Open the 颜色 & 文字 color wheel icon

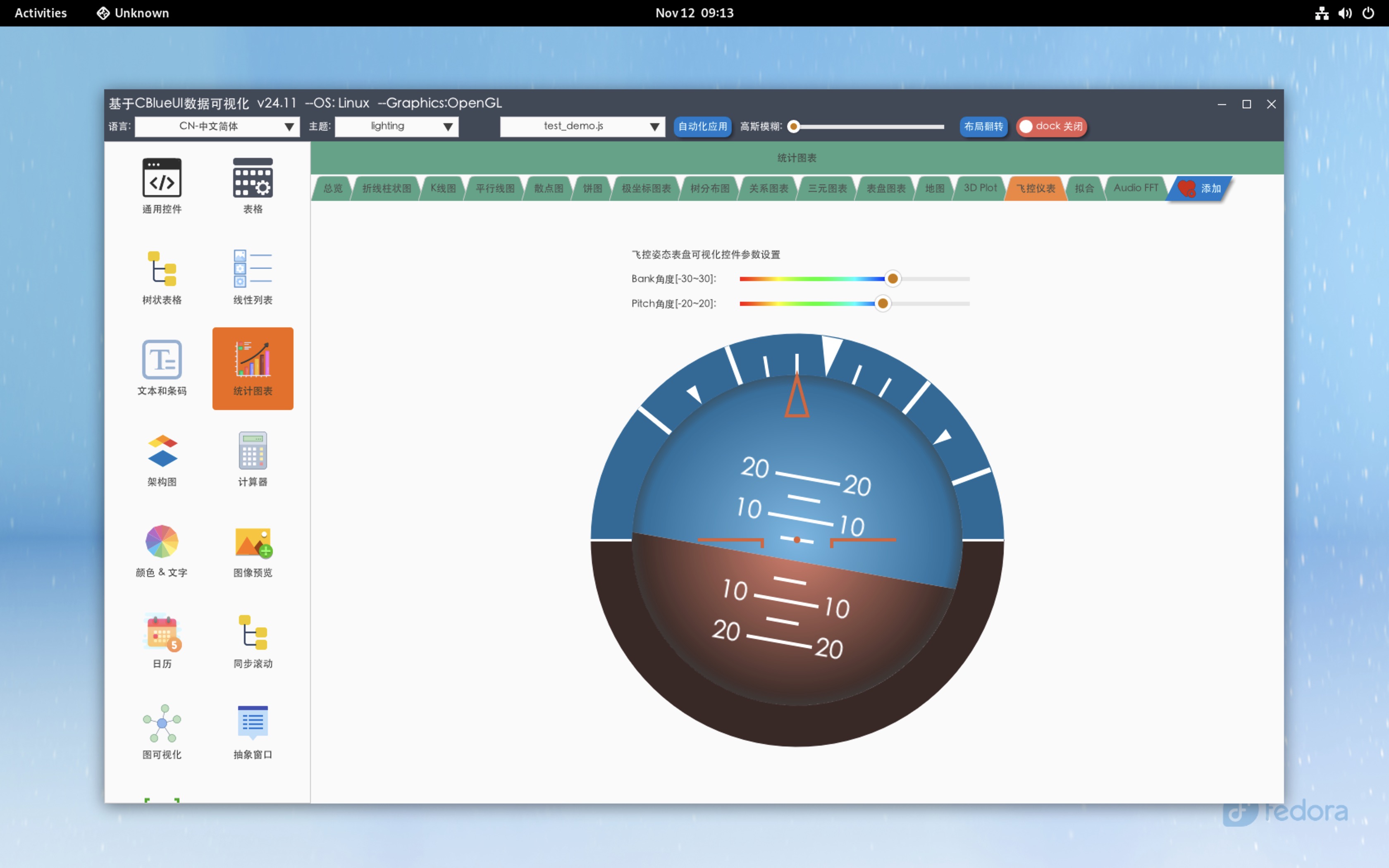click(162, 541)
